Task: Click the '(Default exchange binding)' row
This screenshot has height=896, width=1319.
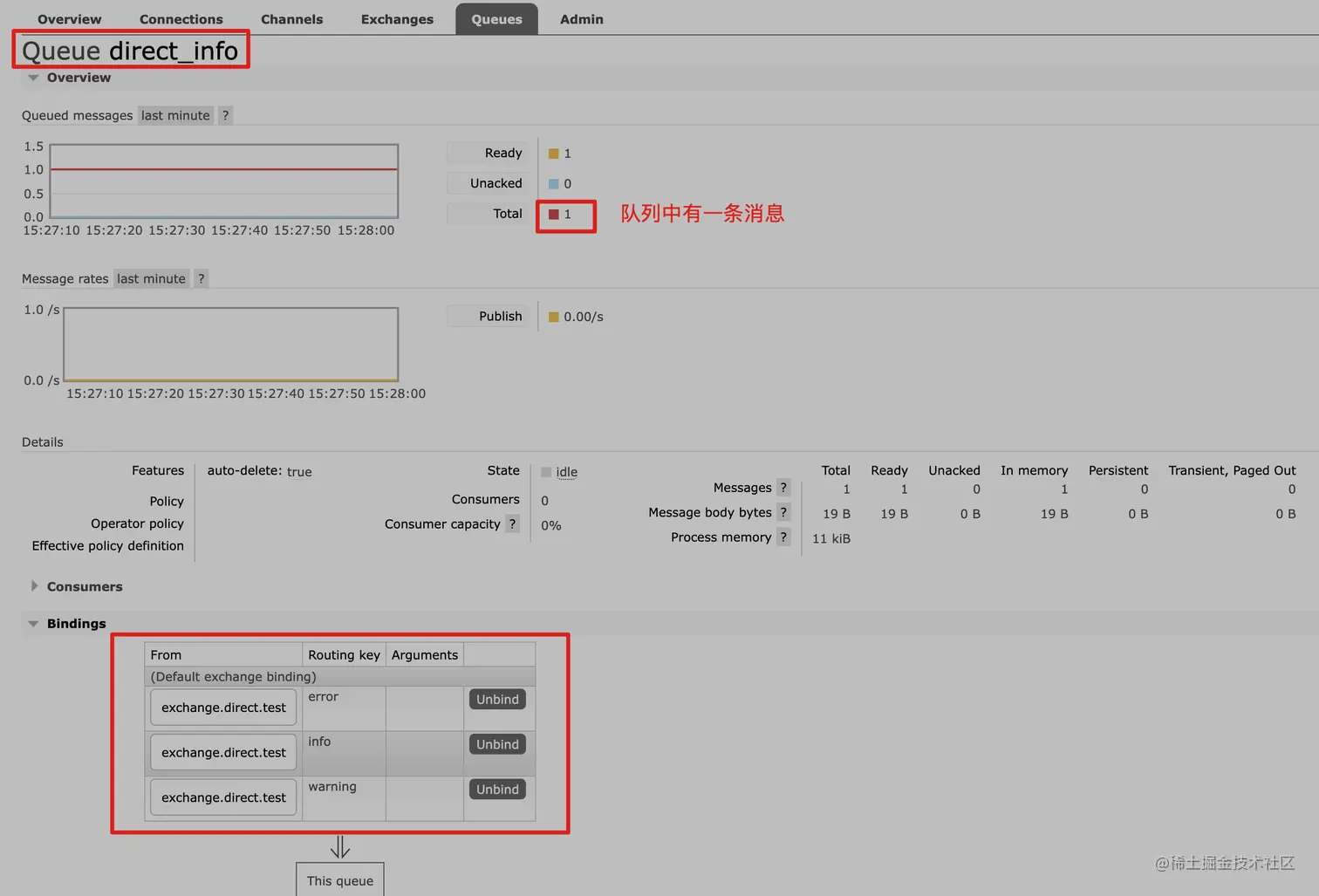Action: [340, 677]
